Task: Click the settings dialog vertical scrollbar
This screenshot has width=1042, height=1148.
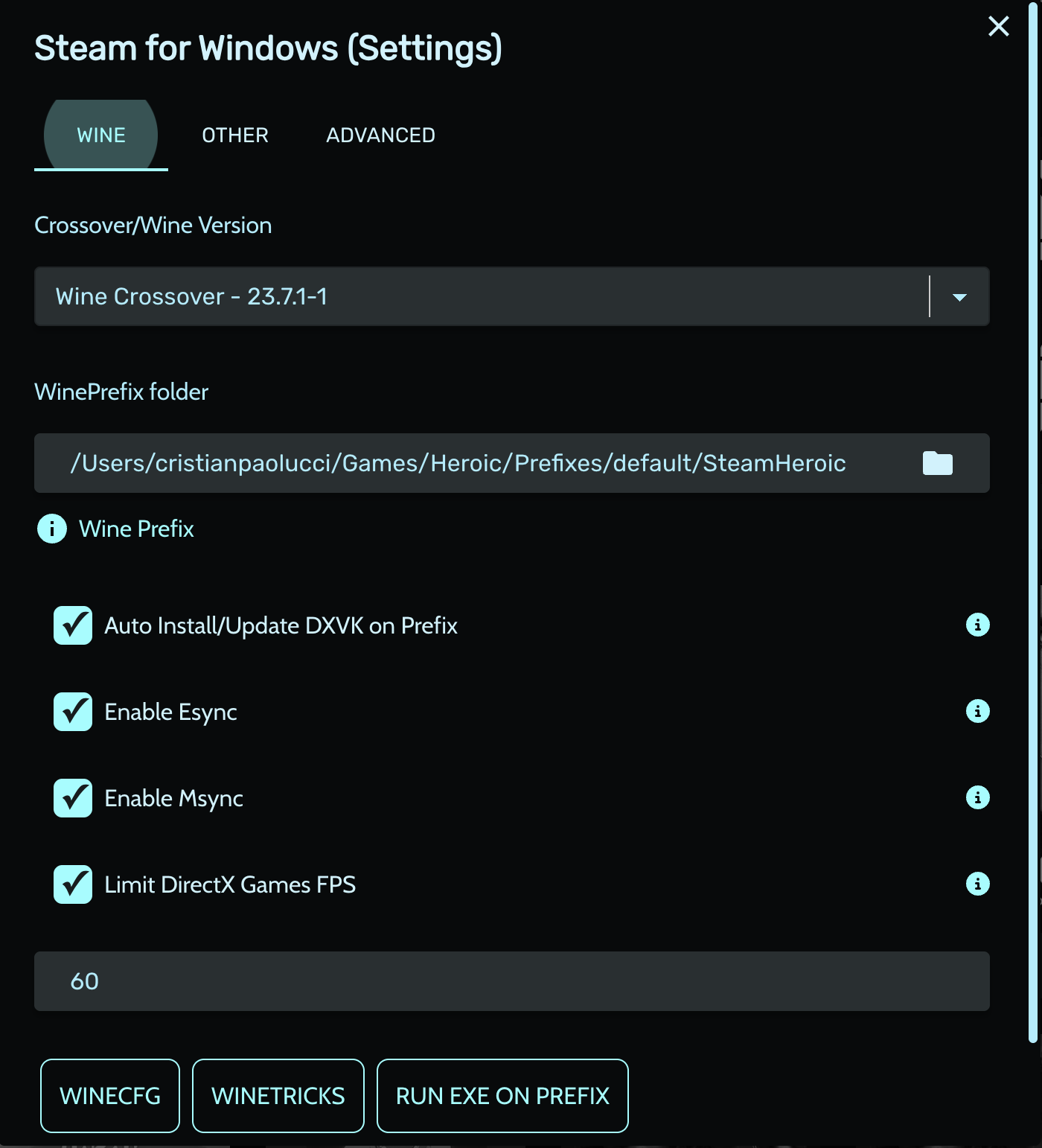Action: 1033,521
